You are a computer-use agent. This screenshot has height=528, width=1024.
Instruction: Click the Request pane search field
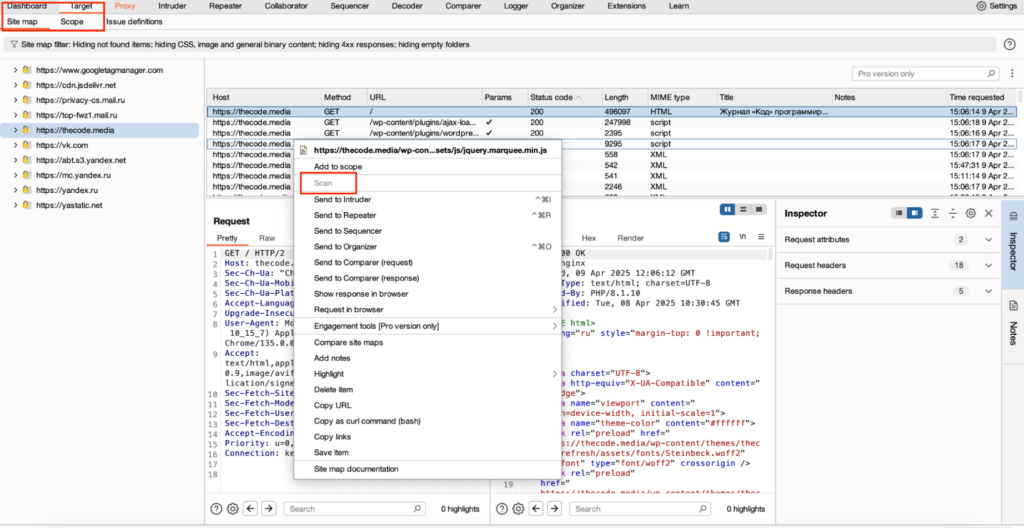coord(355,508)
